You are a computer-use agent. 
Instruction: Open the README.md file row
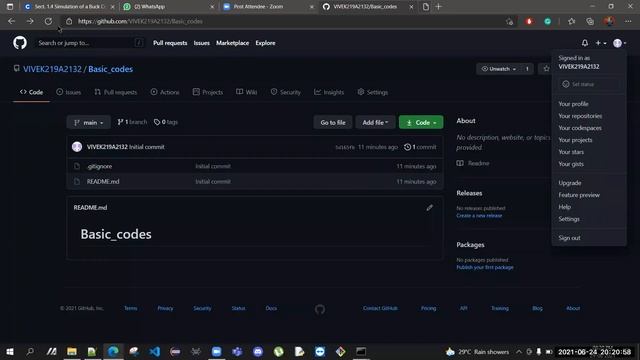103,182
